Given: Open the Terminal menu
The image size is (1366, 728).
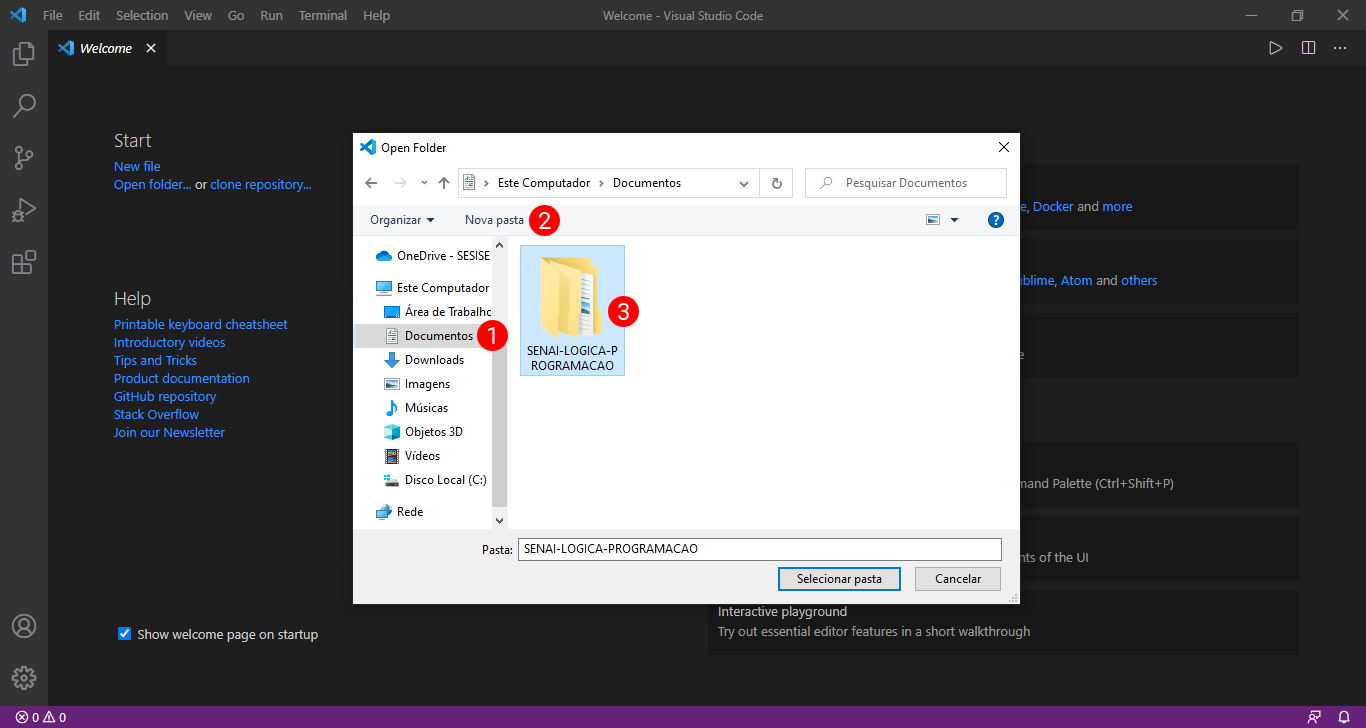Looking at the screenshot, I should [323, 15].
